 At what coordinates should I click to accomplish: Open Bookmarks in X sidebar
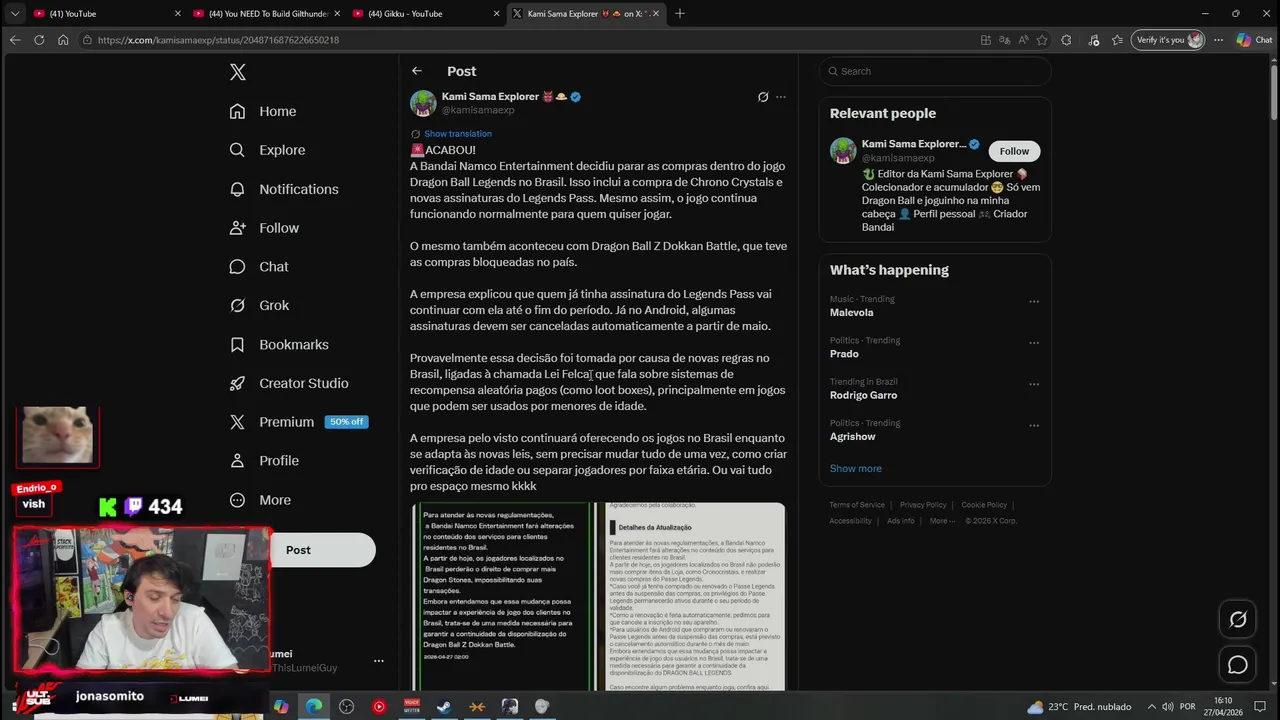pyautogui.click(x=279, y=344)
